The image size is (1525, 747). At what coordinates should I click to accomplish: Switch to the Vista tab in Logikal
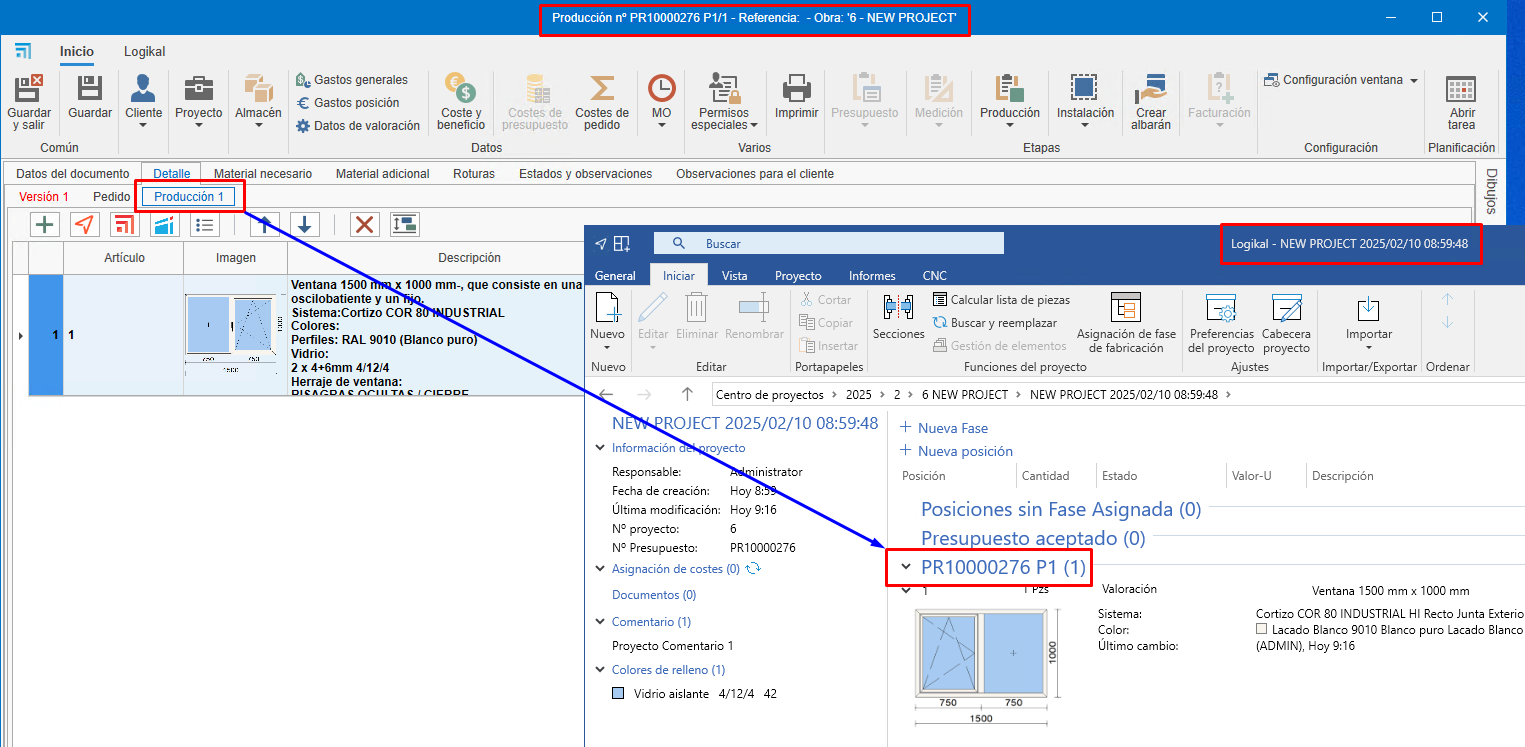click(735, 276)
